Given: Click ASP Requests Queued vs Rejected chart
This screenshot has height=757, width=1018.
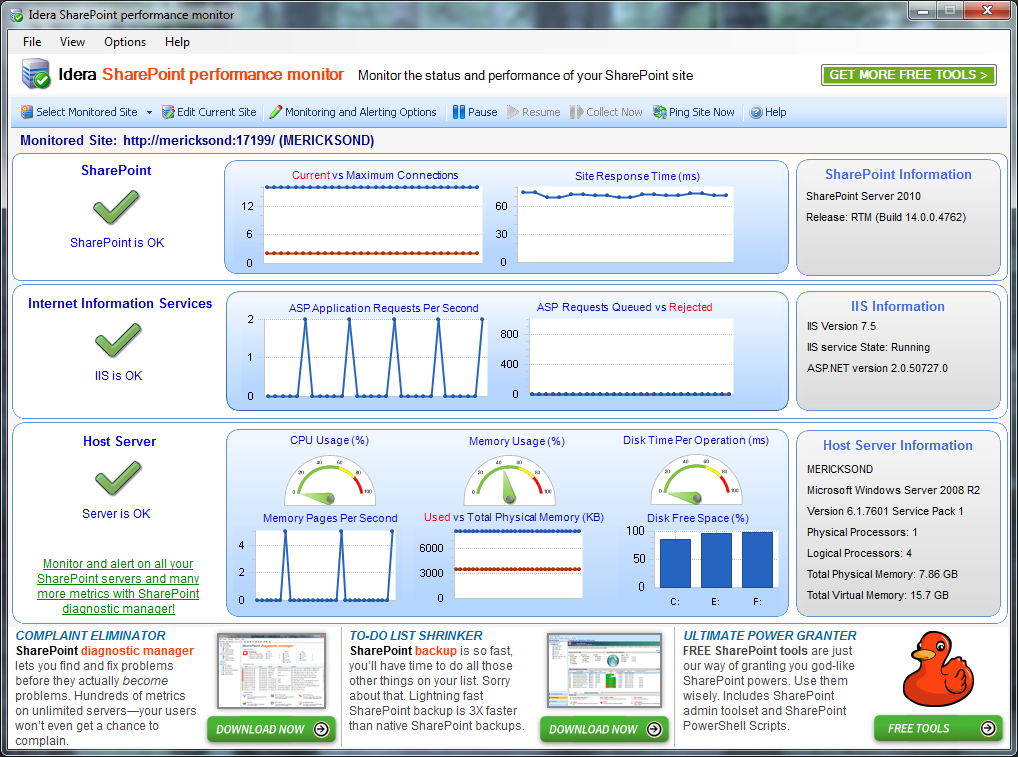Looking at the screenshot, I should click(631, 356).
